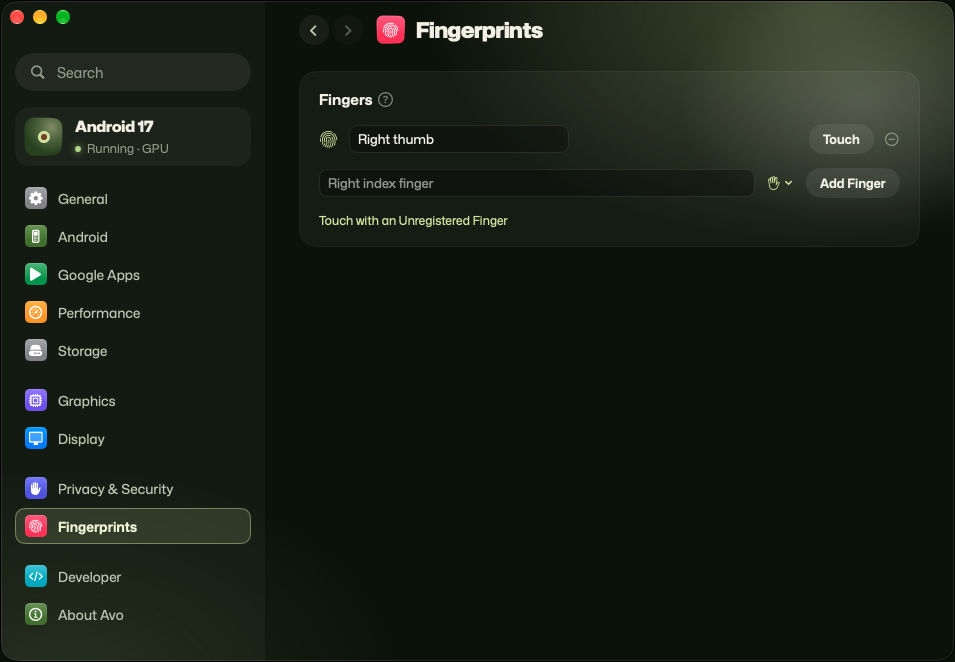Select Display in the sidebar
Screen dimensions: 955x662
tap(133, 438)
